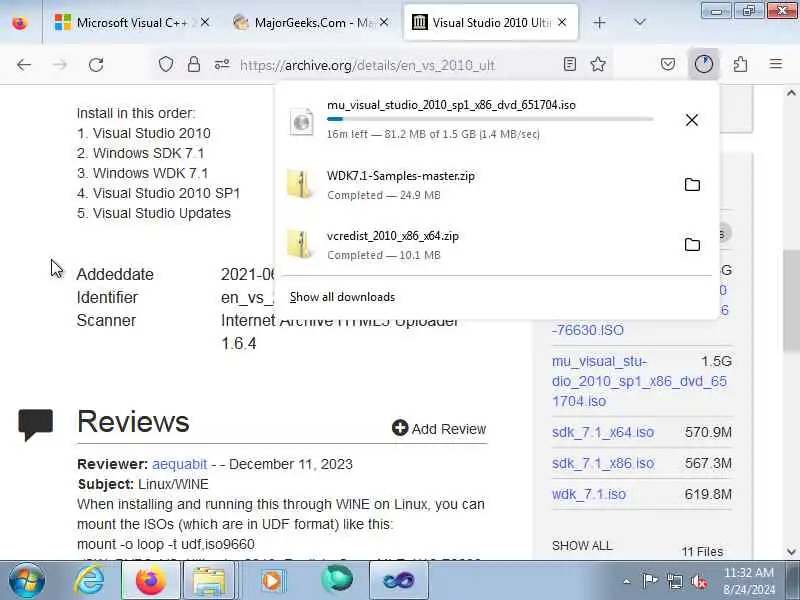Switch to MajorGeeks.Com tab
Screen dimensions: 800x600
(x=311, y=22)
